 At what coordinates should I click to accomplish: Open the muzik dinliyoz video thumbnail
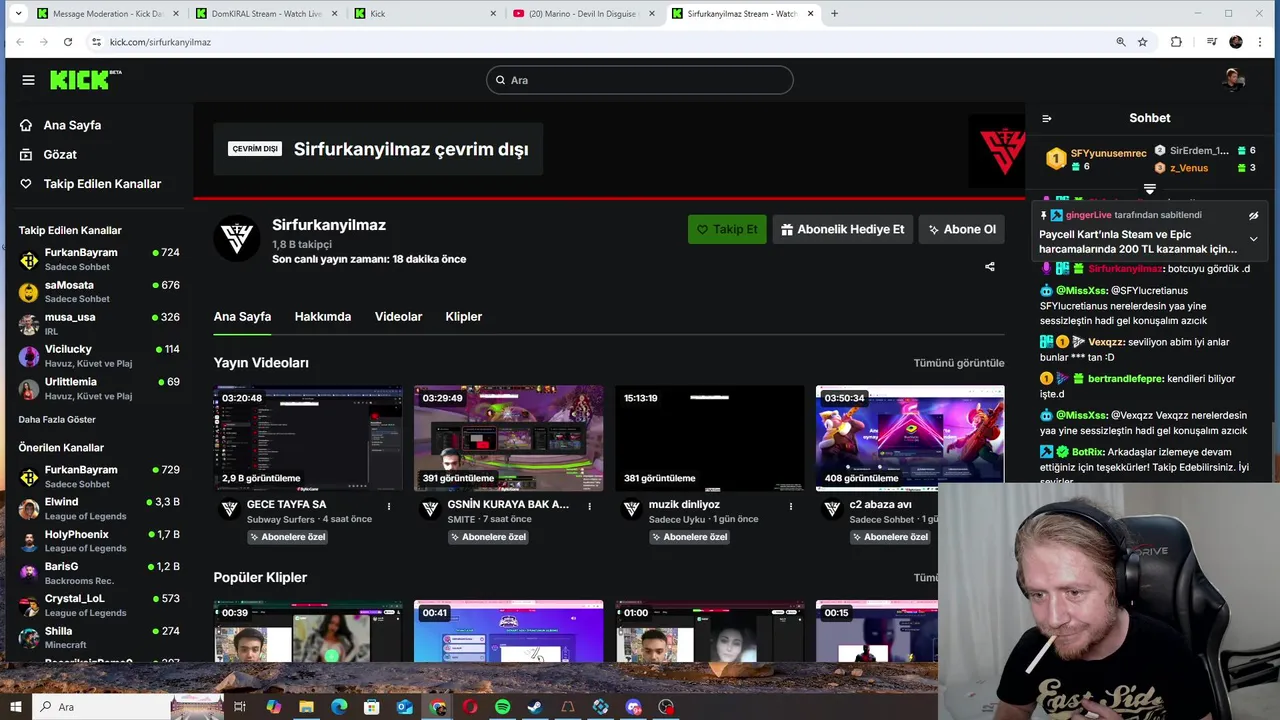710,438
